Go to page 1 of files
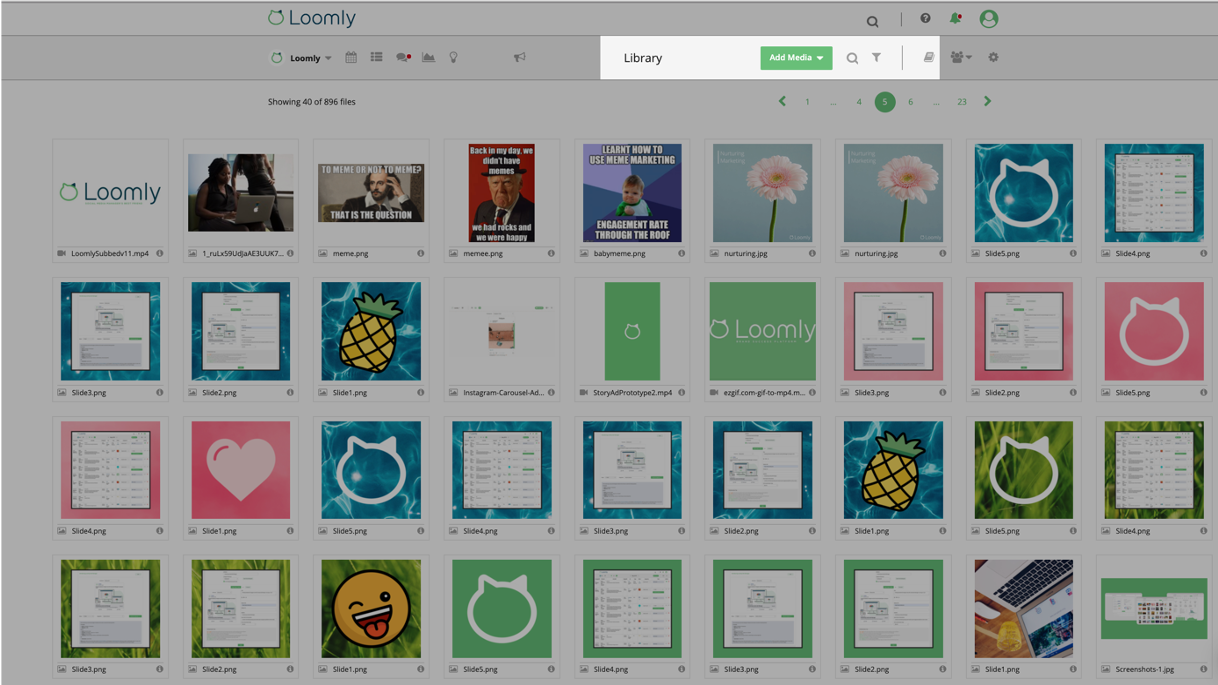The image size is (1218, 685). [x=807, y=102]
